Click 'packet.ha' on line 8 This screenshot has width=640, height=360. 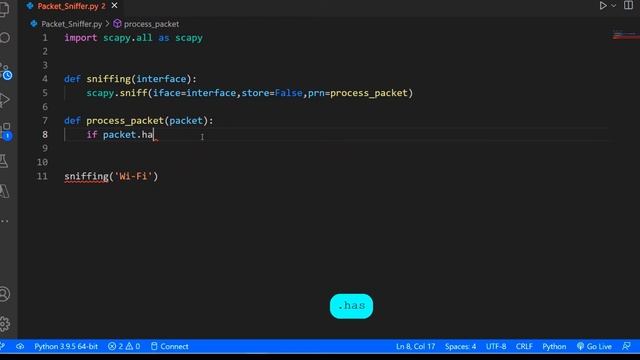(128, 135)
